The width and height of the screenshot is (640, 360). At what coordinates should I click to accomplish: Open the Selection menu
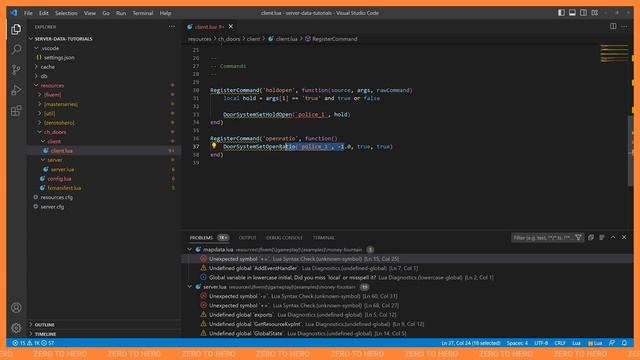tap(66, 13)
